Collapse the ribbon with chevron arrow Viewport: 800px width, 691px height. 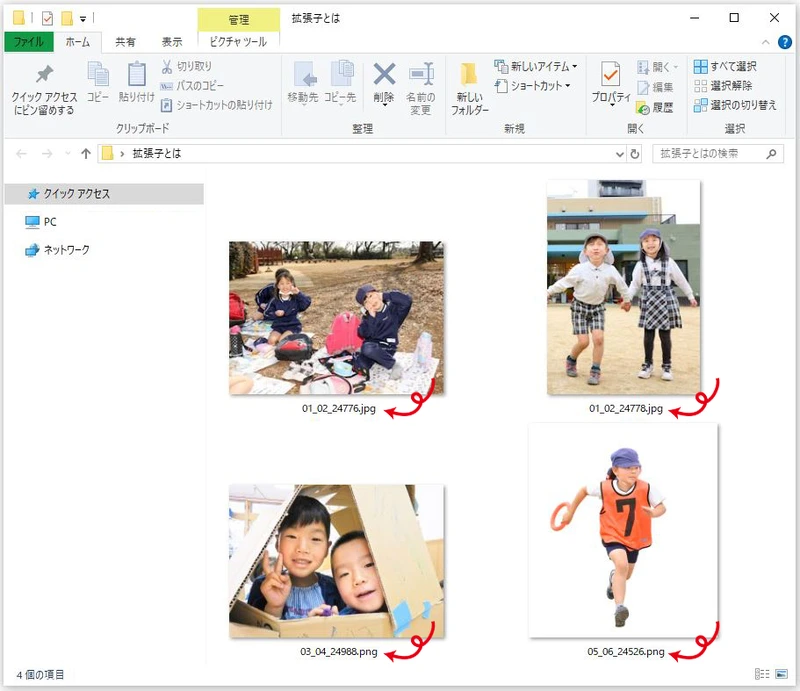point(767,42)
